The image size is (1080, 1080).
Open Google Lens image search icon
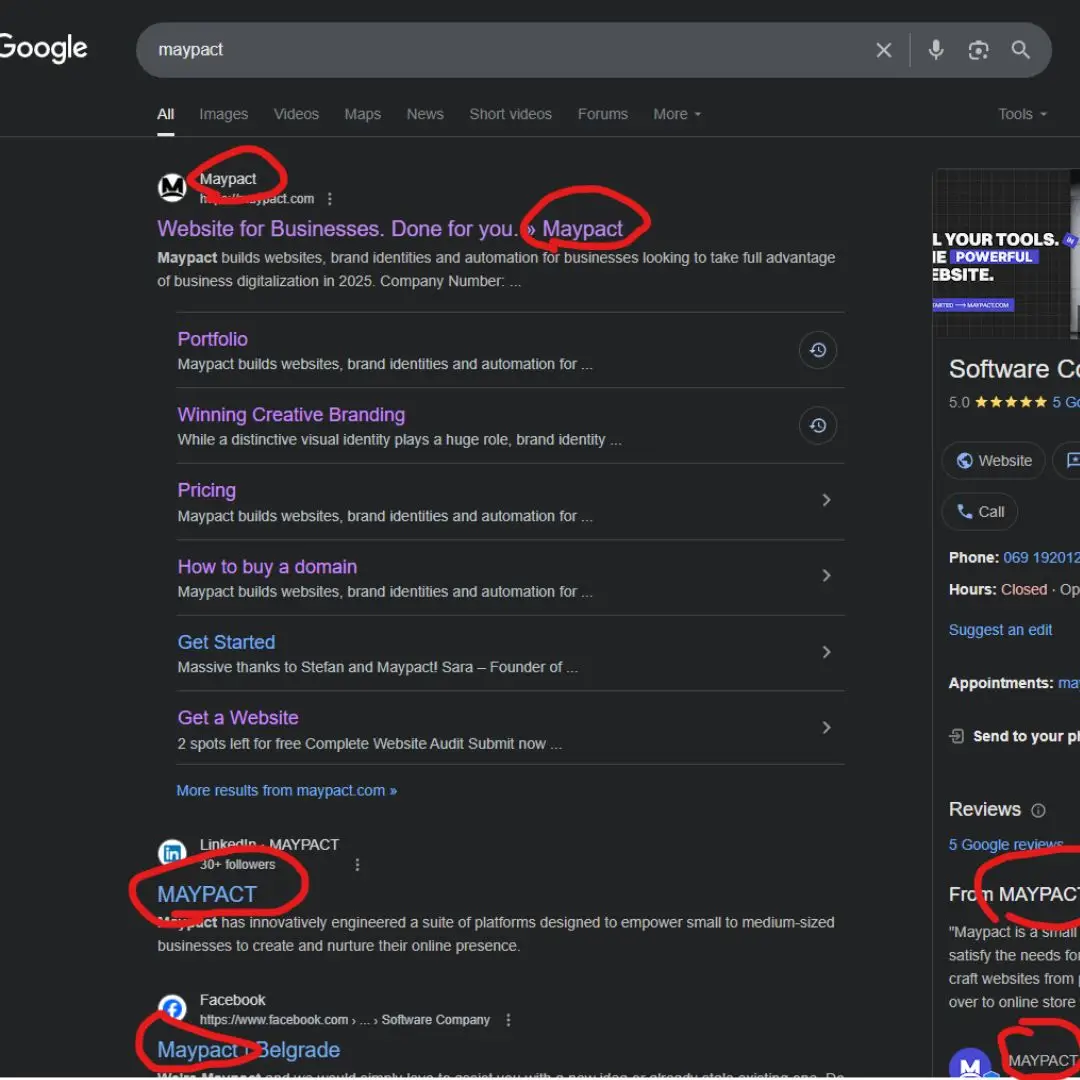pyautogui.click(x=978, y=50)
